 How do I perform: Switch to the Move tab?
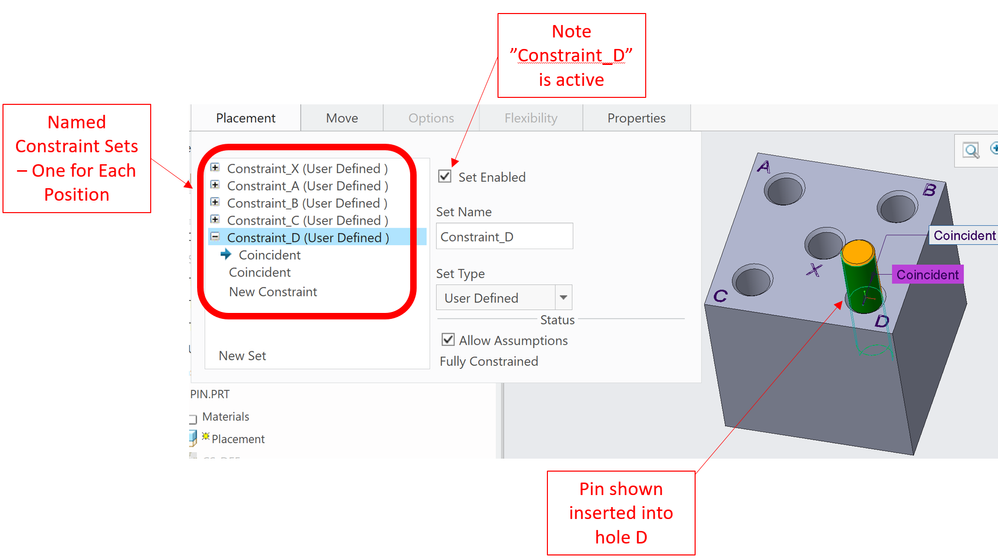tap(342, 118)
